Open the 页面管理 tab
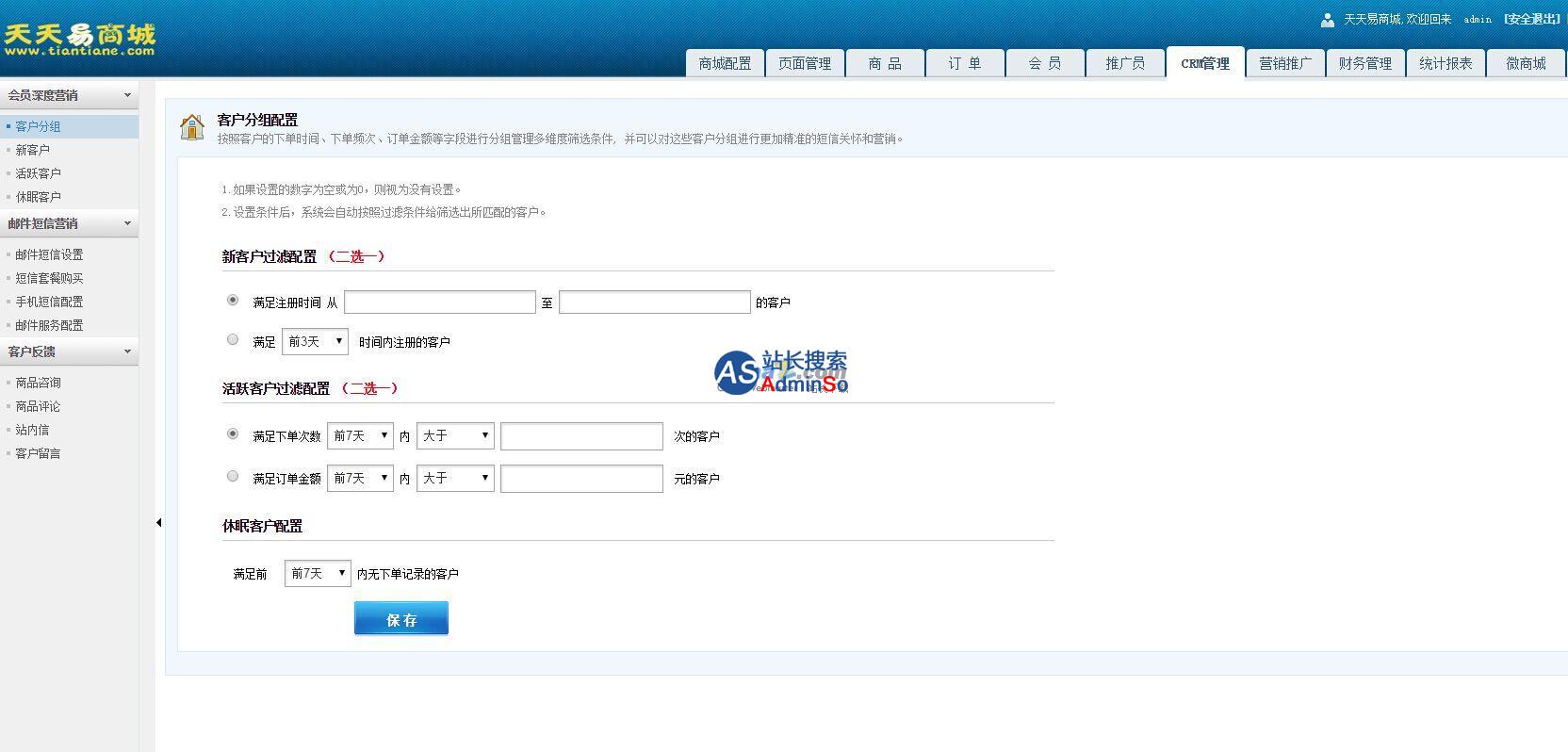Screen dimensions: 1568x752 pyautogui.click(x=805, y=63)
